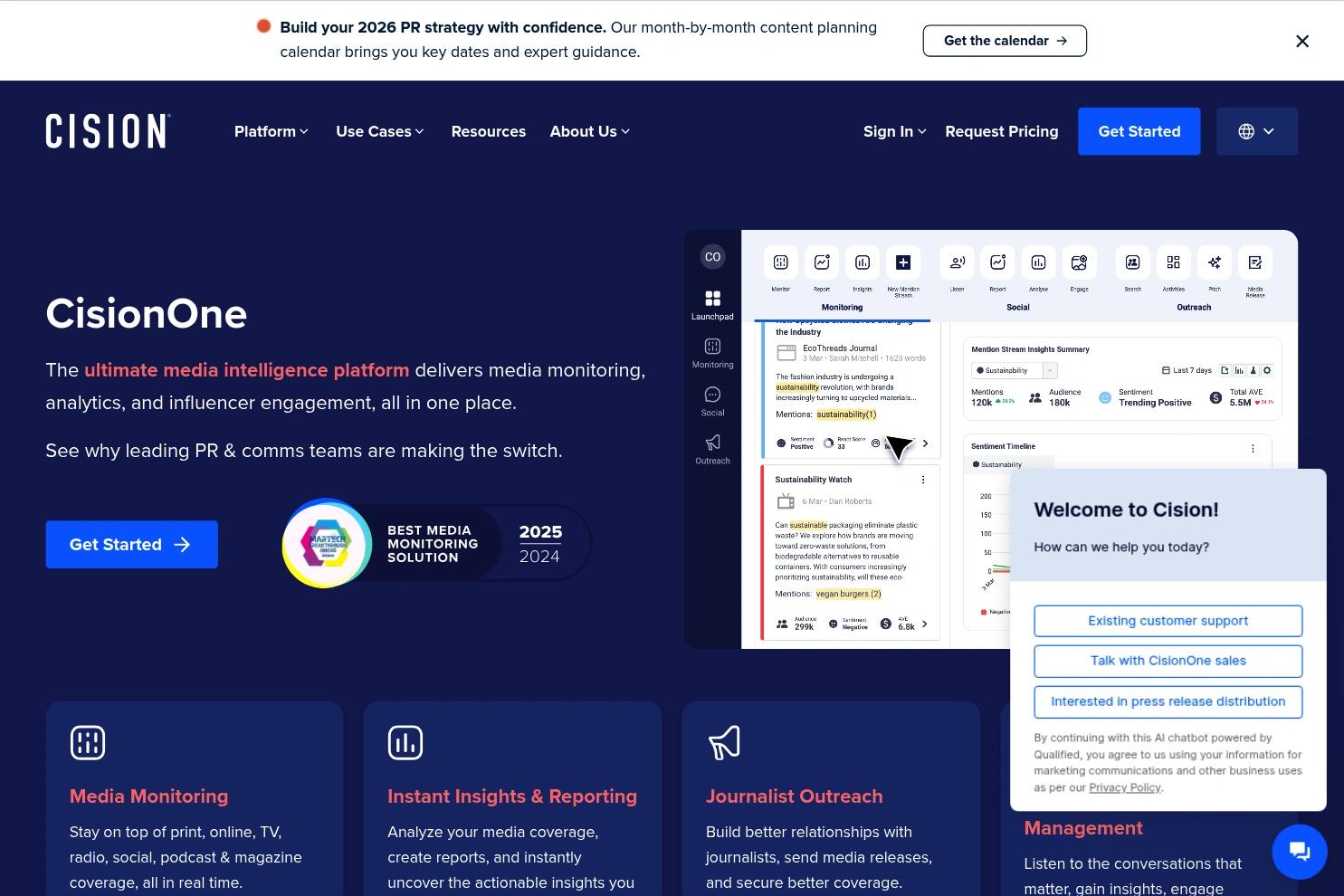Dismiss the 2026 PR strategy banner
This screenshot has width=1344, height=896.
click(1302, 41)
